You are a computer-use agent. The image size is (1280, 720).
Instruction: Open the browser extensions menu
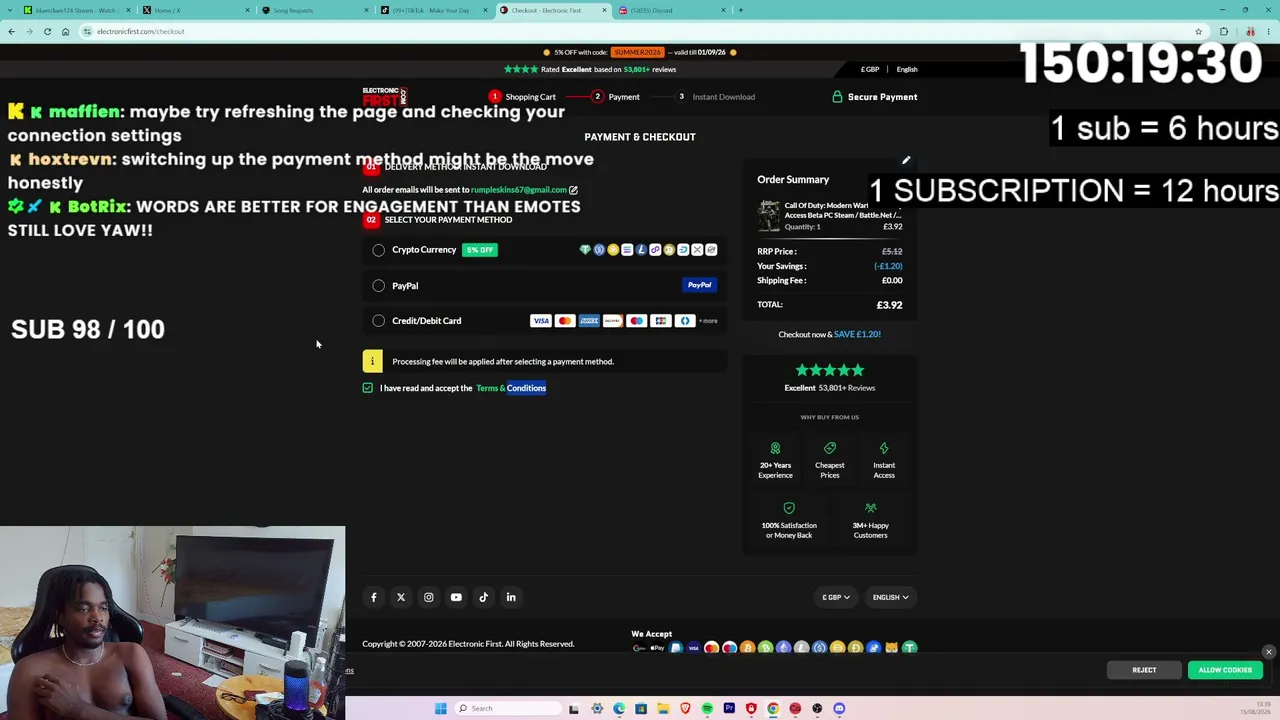click(1224, 31)
